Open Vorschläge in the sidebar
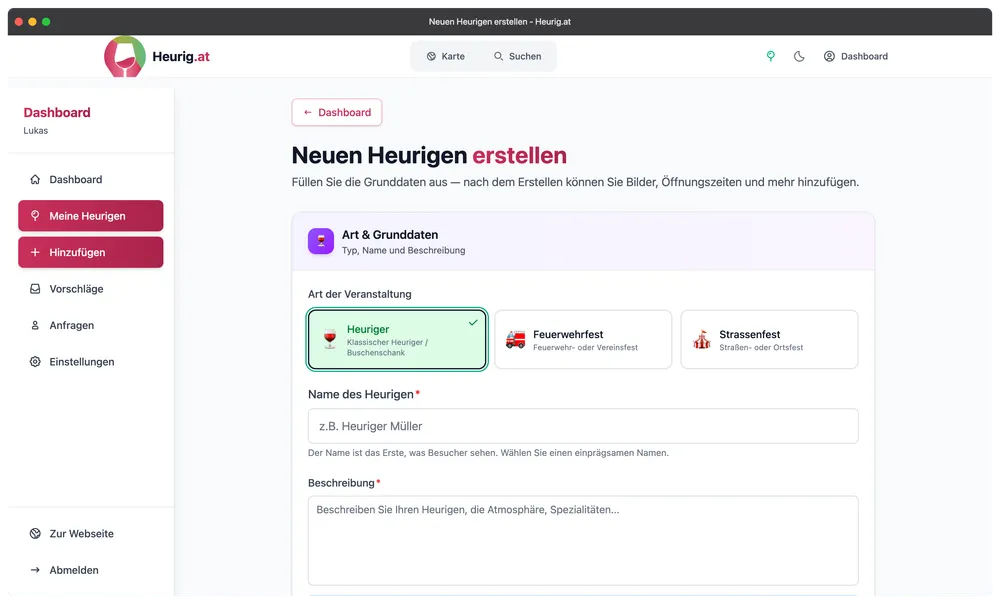This screenshot has height=604, width=1000. pos(91,289)
